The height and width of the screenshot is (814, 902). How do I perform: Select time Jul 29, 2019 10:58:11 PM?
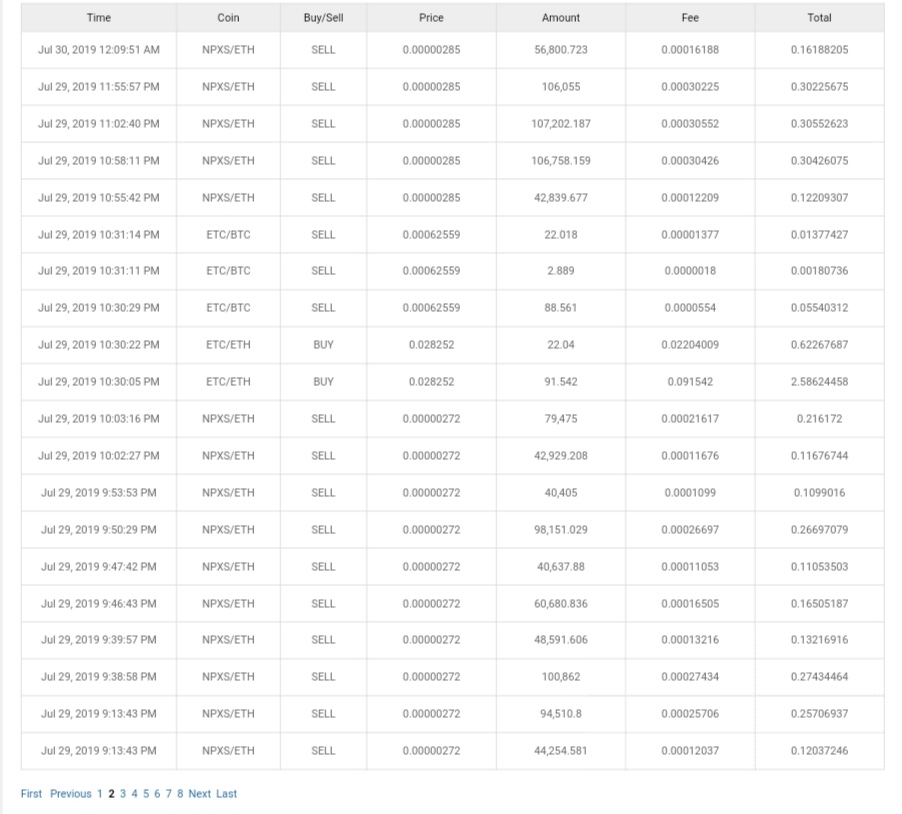pyautogui.click(x=98, y=160)
